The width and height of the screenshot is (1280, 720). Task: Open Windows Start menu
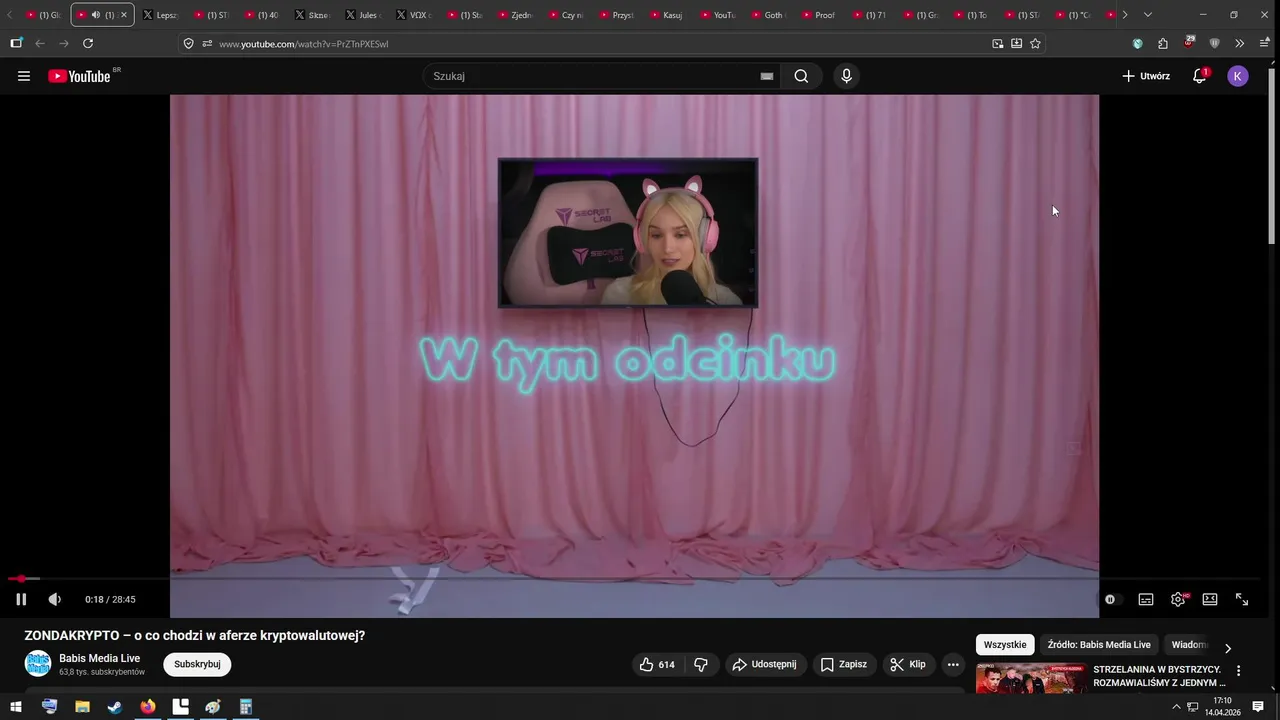coord(16,707)
